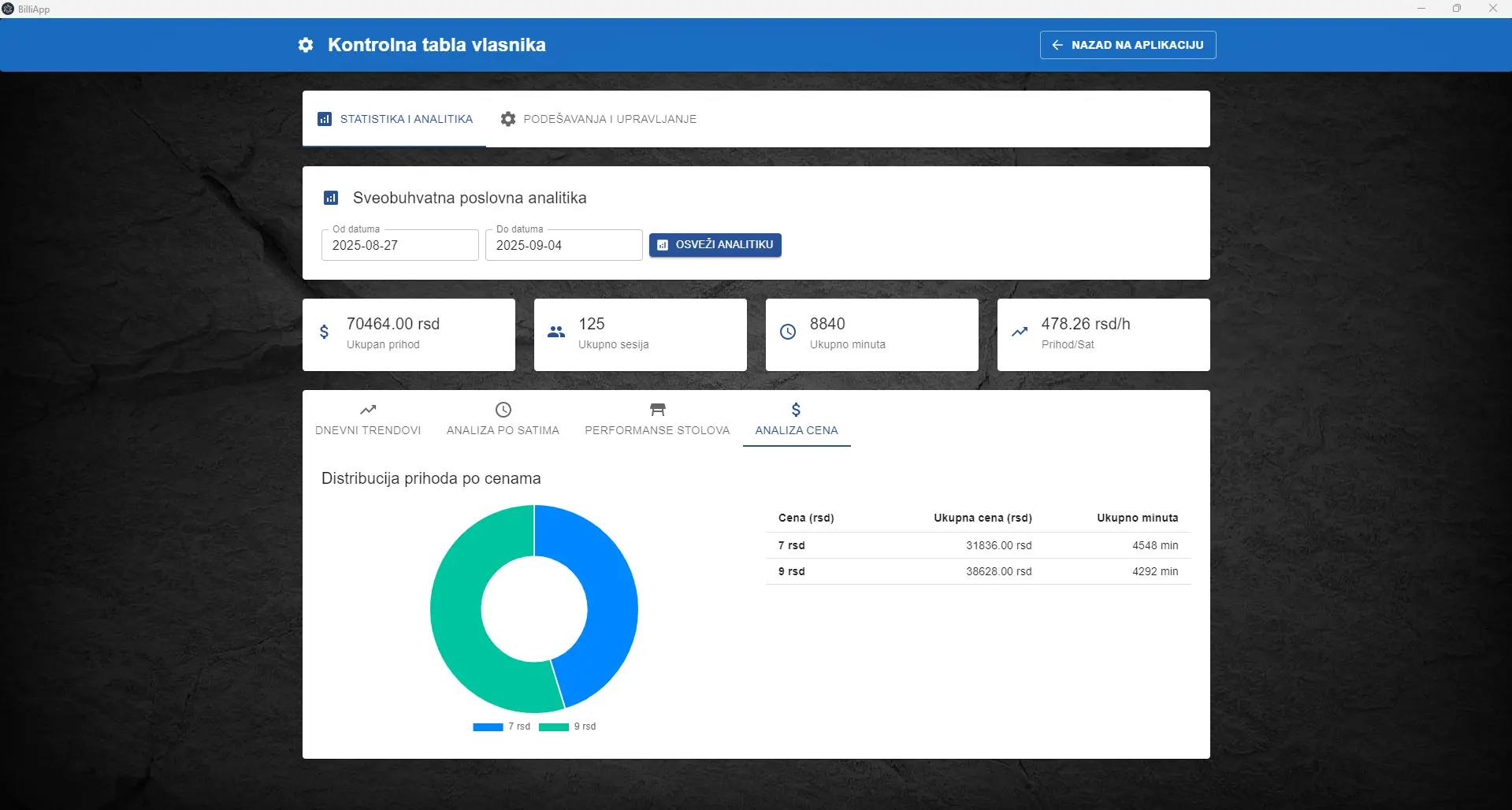Click the trend arrow icon on Prihod/Sat card
This screenshot has width=1512, height=810.
[x=1020, y=332]
